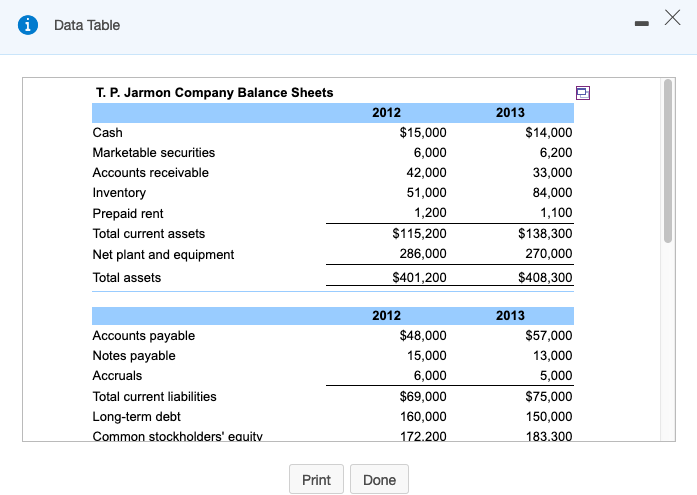
Task: Select the title T. P. Jarmon Company Balance Sheets
Action: point(215,92)
